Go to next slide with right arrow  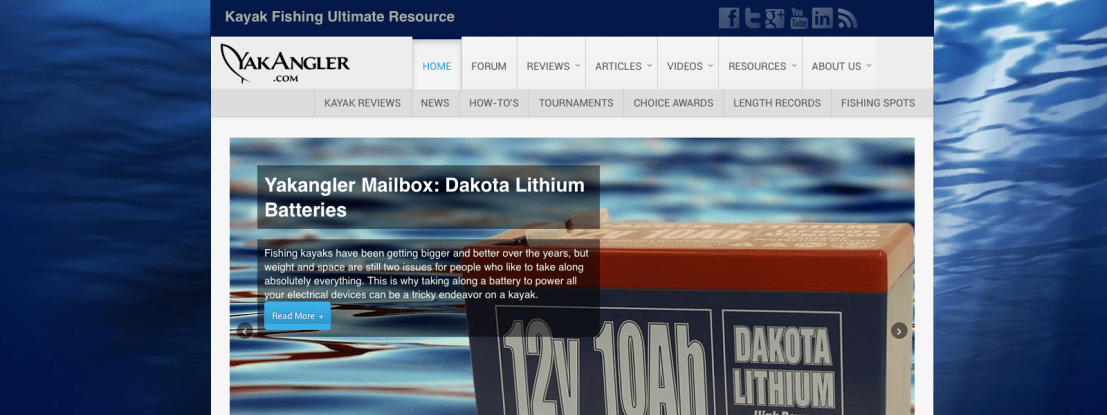pyautogui.click(x=899, y=331)
